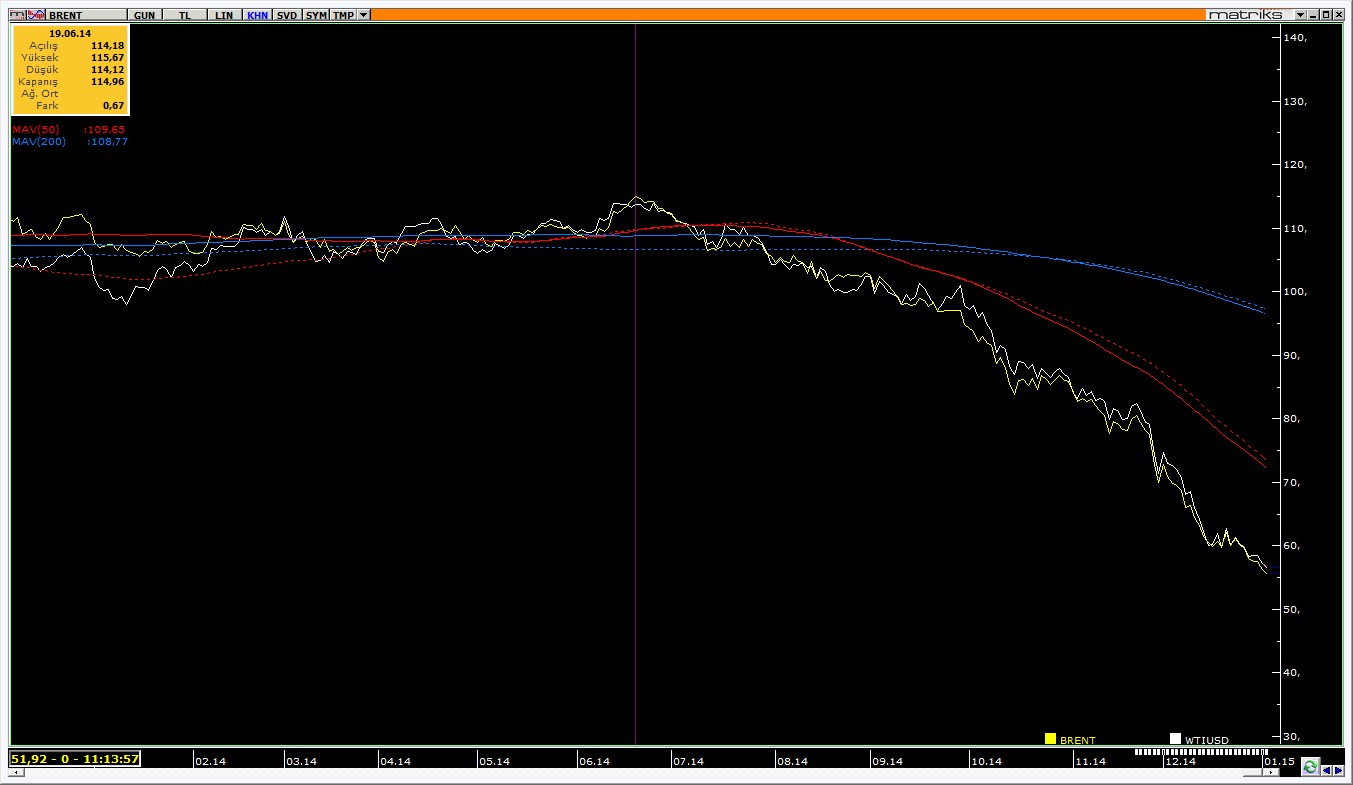Close the Matriks chart window
The width and height of the screenshot is (1353, 785).
point(1339,15)
